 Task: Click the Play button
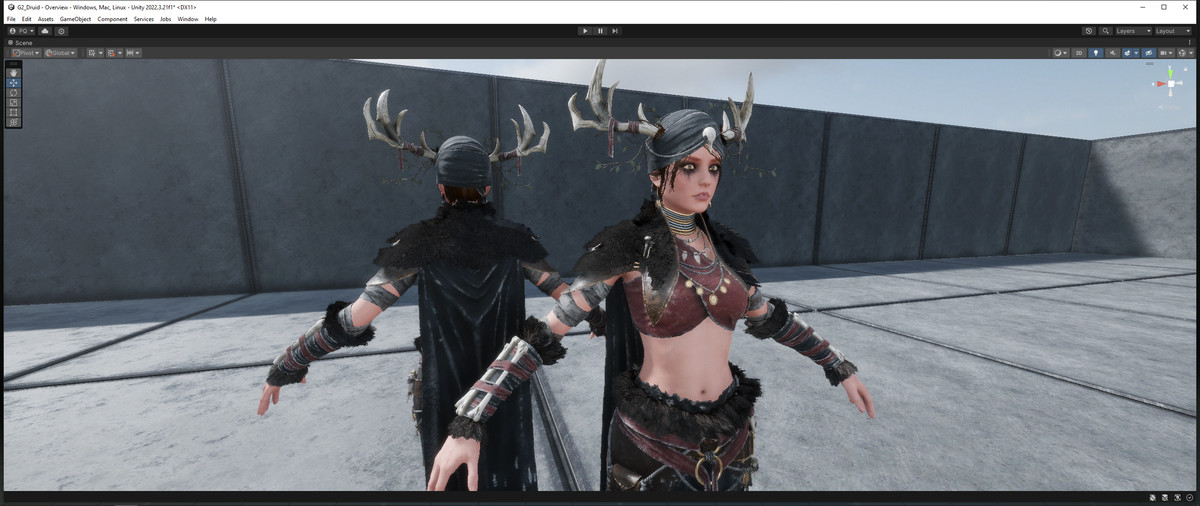click(585, 31)
